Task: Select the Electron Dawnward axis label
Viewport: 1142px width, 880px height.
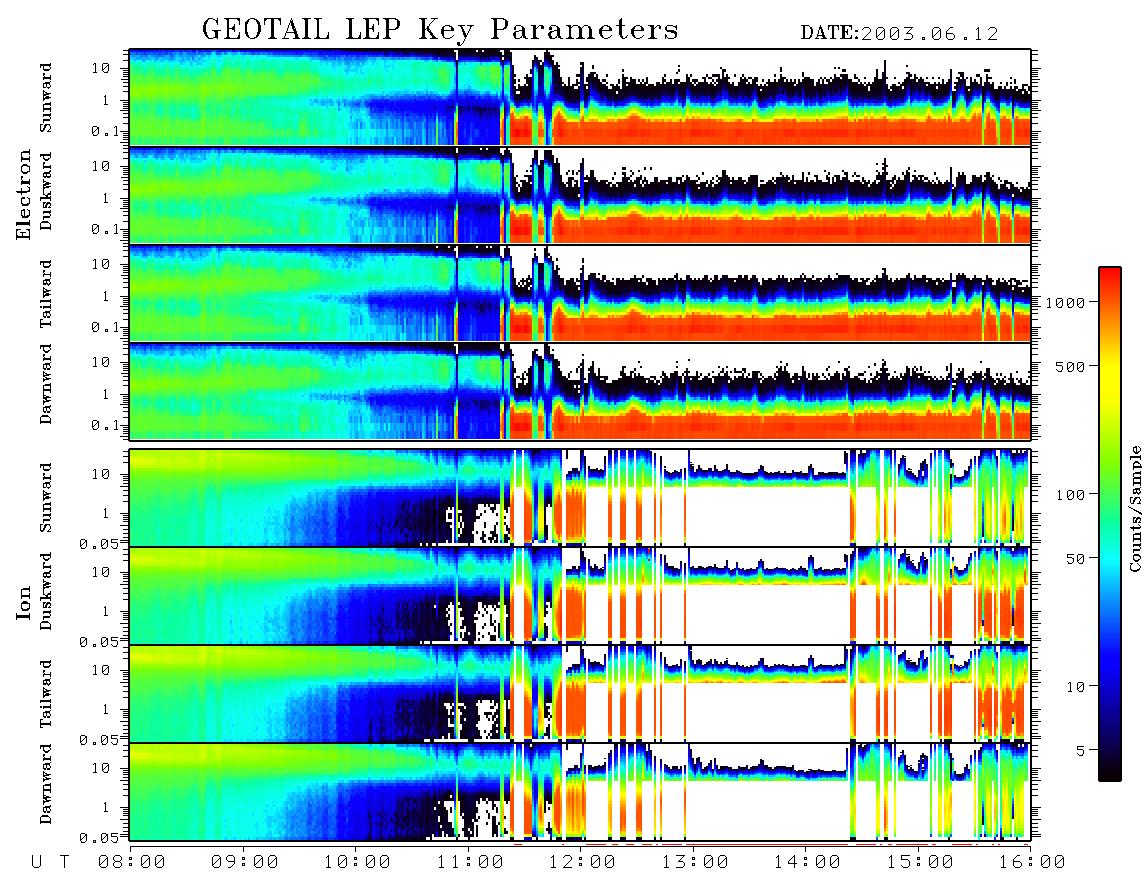Action: click(46, 385)
